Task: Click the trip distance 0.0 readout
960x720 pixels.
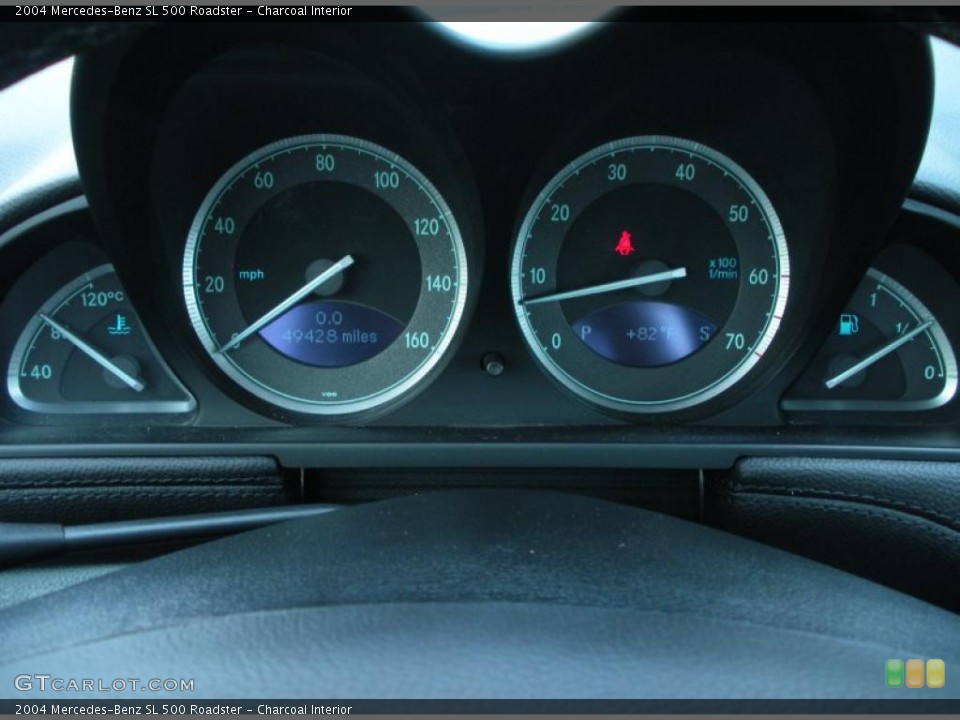Action: (x=329, y=318)
